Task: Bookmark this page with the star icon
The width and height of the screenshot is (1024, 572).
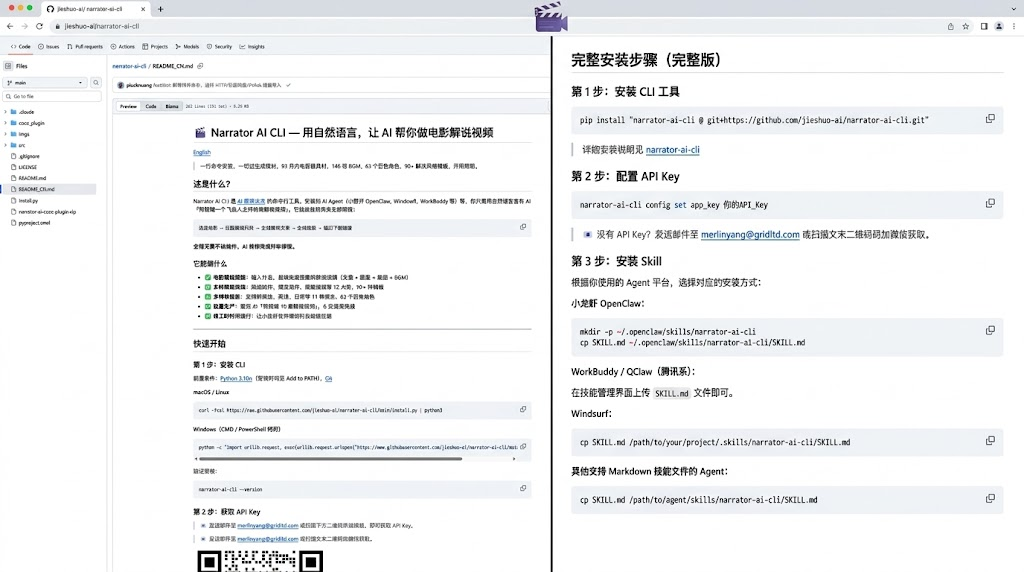Action: pyautogui.click(x=965, y=27)
